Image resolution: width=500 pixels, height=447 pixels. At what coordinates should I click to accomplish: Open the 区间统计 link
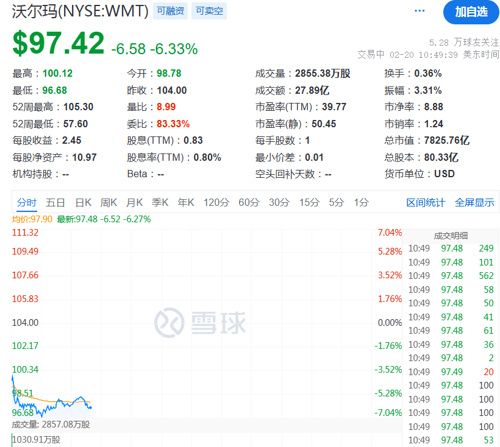[x=426, y=202]
